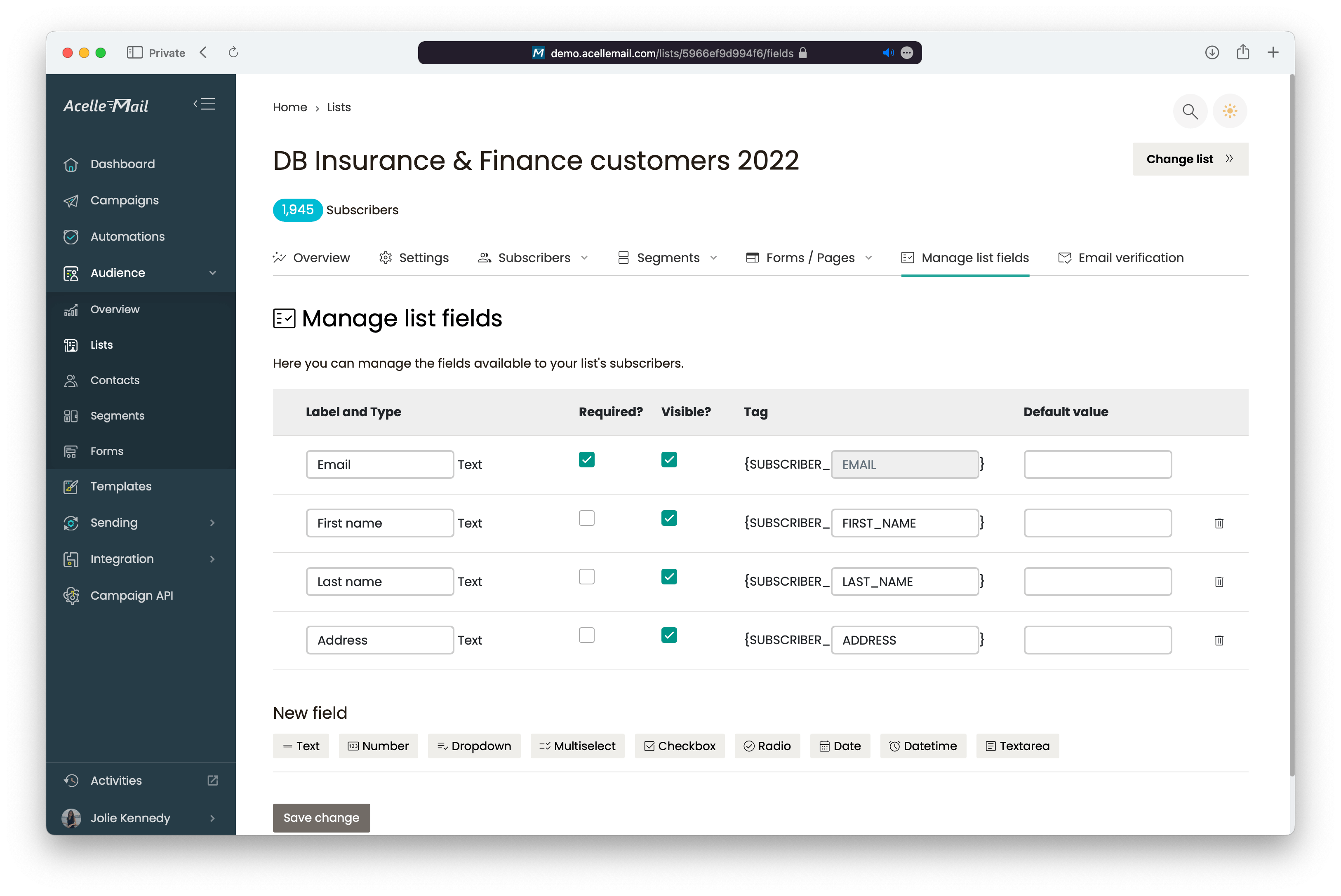
Task: Go to the Home breadcrumb link
Action: (290, 108)
